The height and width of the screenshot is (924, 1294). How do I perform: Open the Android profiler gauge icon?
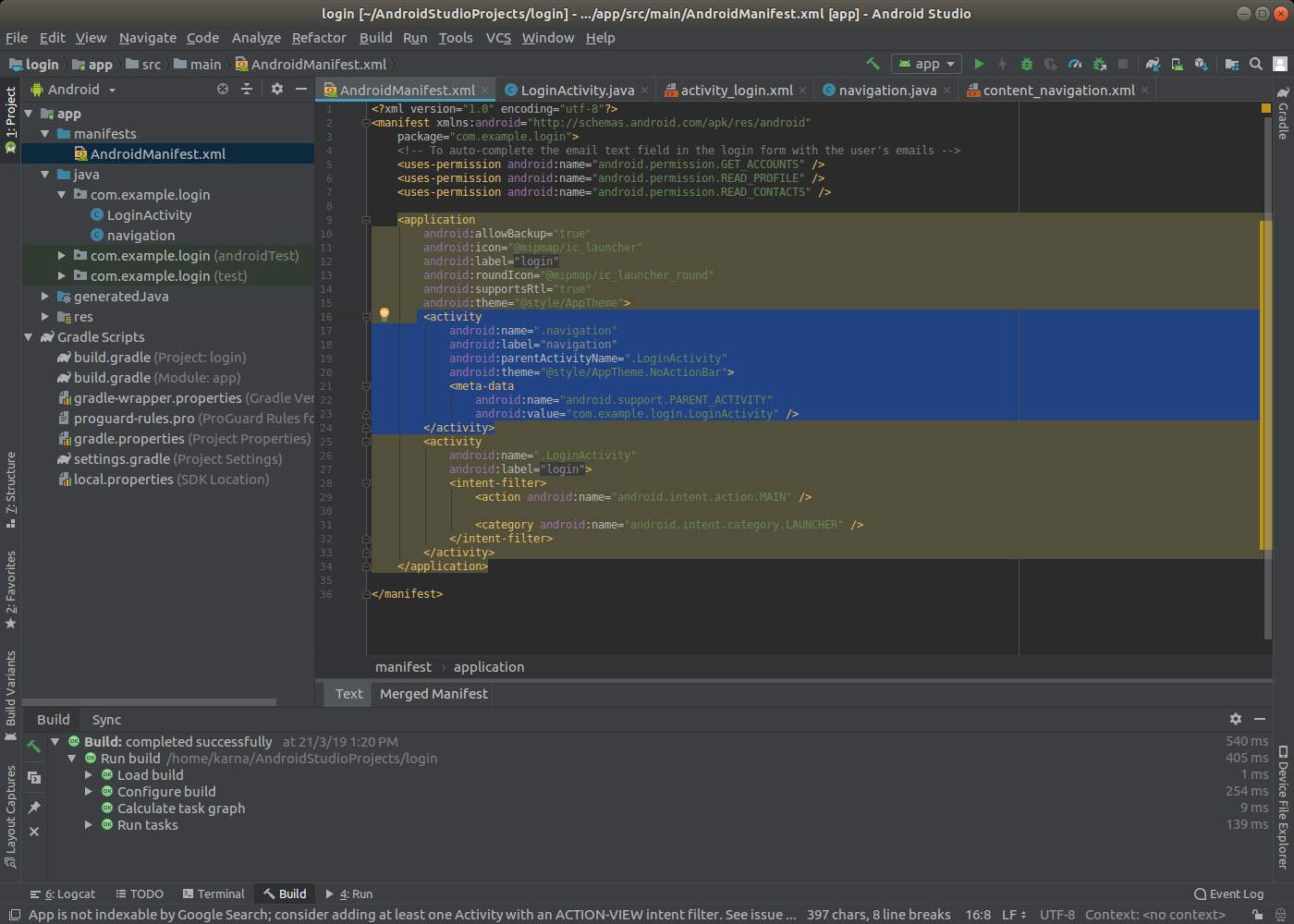tap(1074, 64)
